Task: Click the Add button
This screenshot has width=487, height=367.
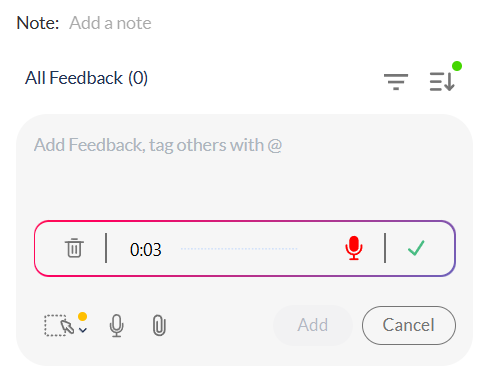Action: click(313, 325)
